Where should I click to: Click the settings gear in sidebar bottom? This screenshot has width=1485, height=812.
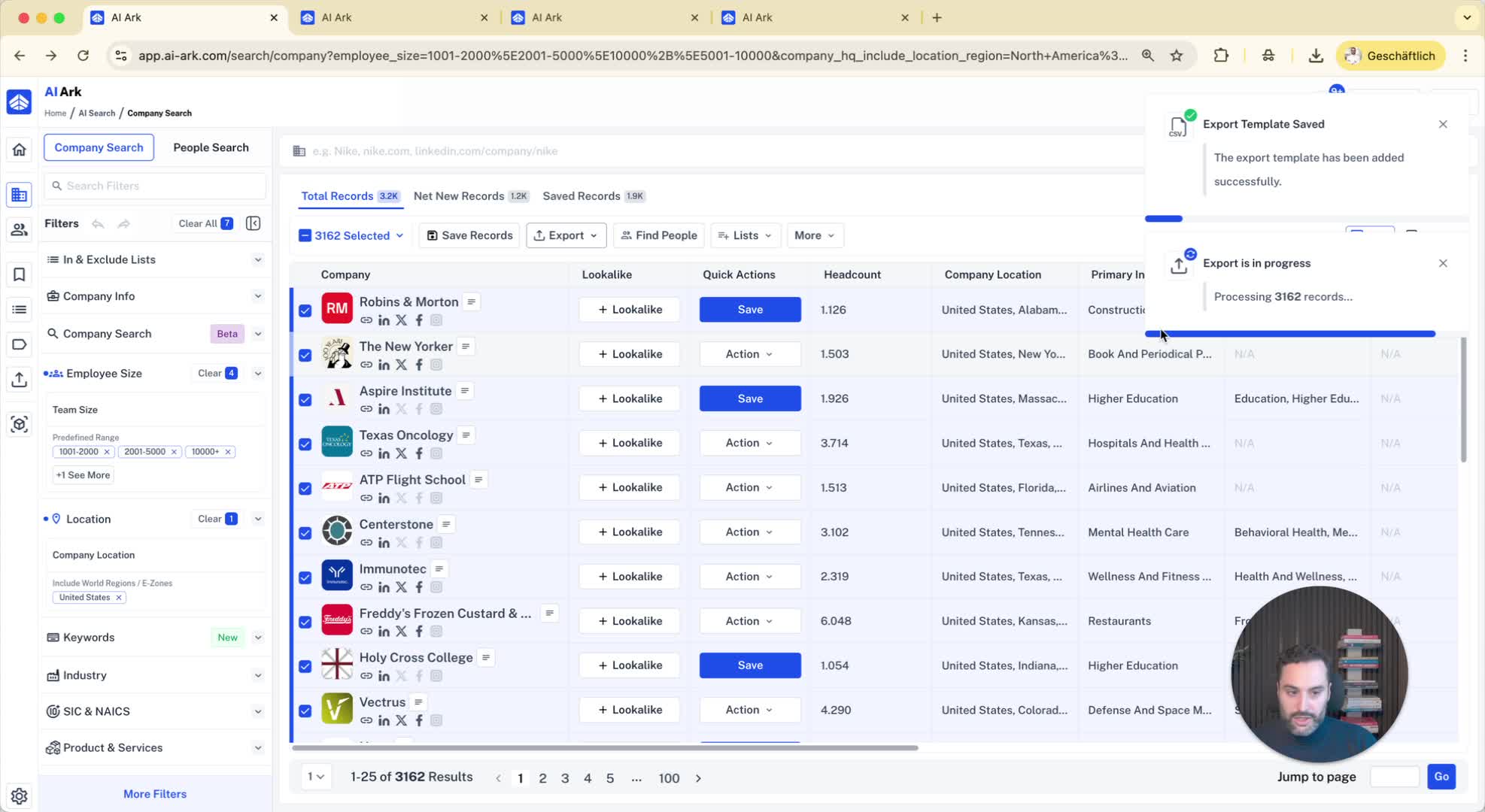pos(20,795)
